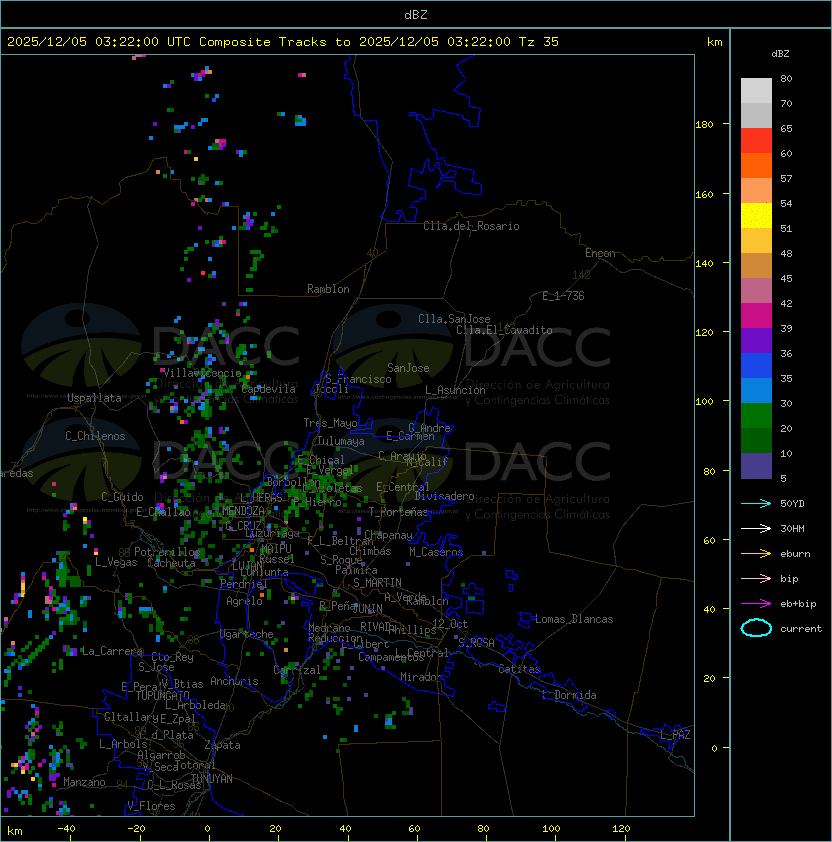
Task: Click the dBZ heading above the color scale
Action: 780,54
